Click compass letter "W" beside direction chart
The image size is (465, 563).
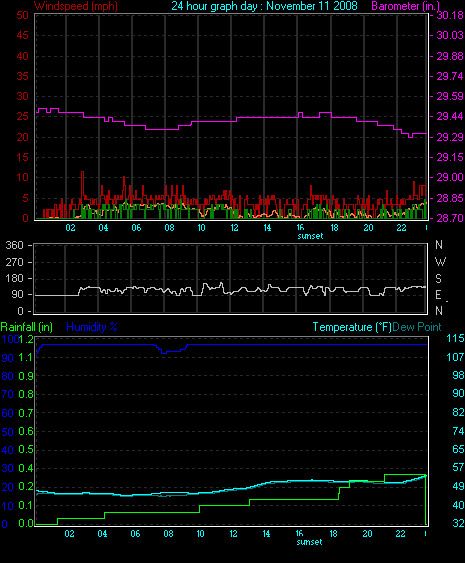440,262
